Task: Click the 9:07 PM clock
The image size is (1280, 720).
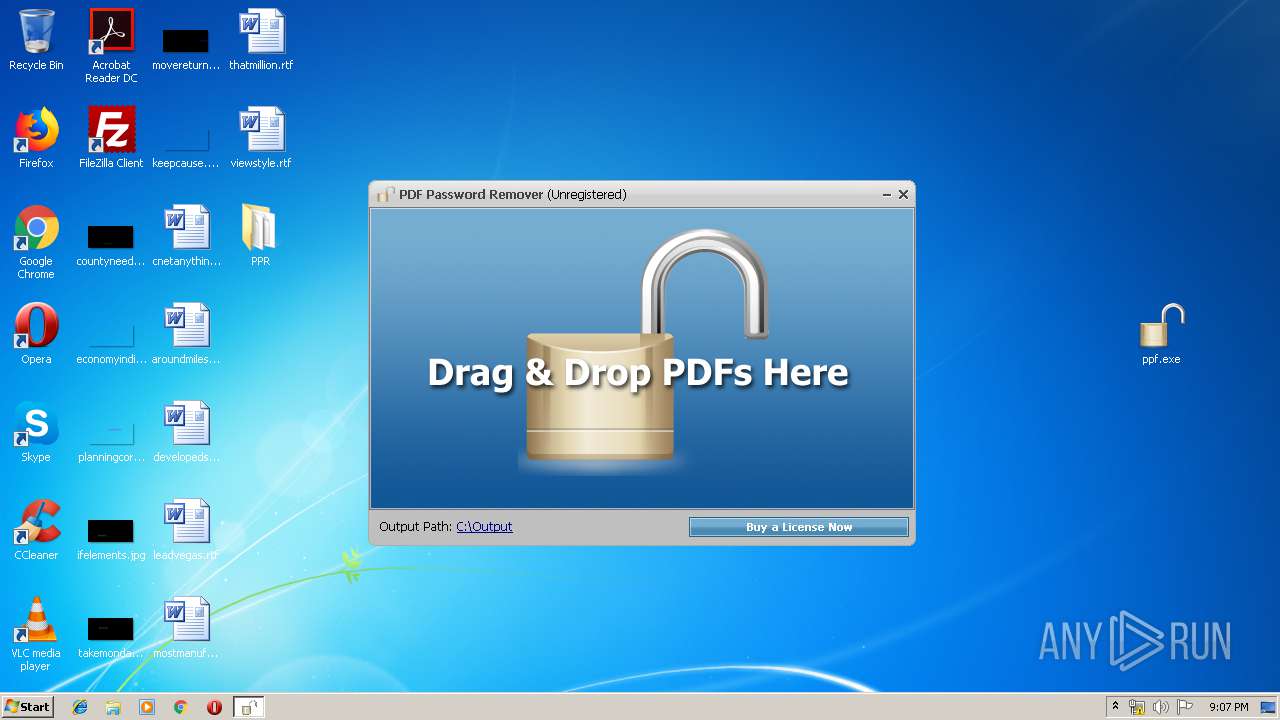Action: [x=1228, y=707]
